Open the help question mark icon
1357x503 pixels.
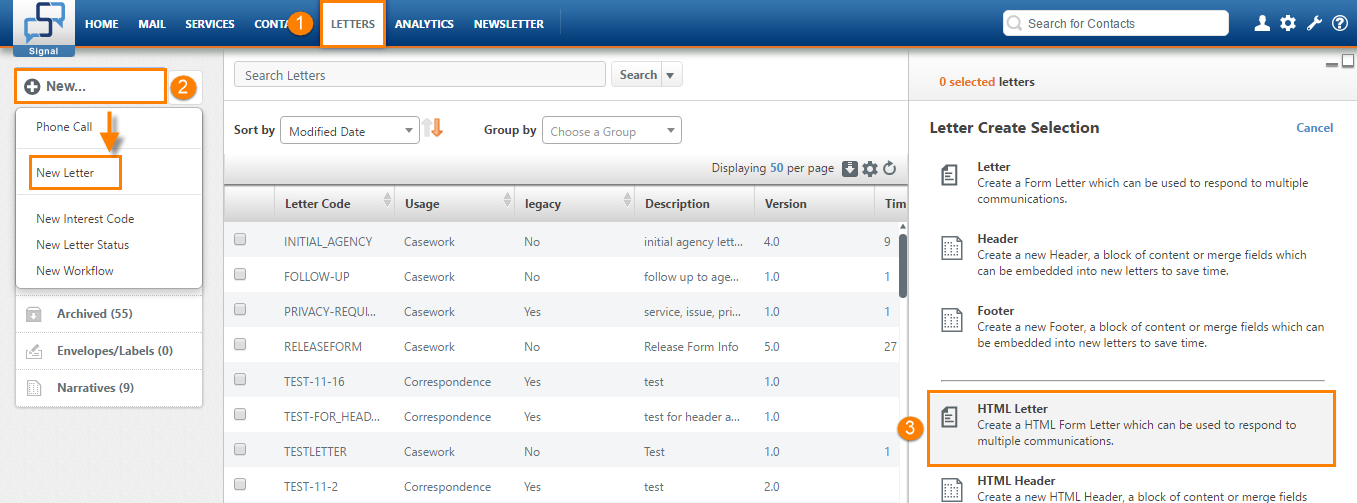point(1340,23)
